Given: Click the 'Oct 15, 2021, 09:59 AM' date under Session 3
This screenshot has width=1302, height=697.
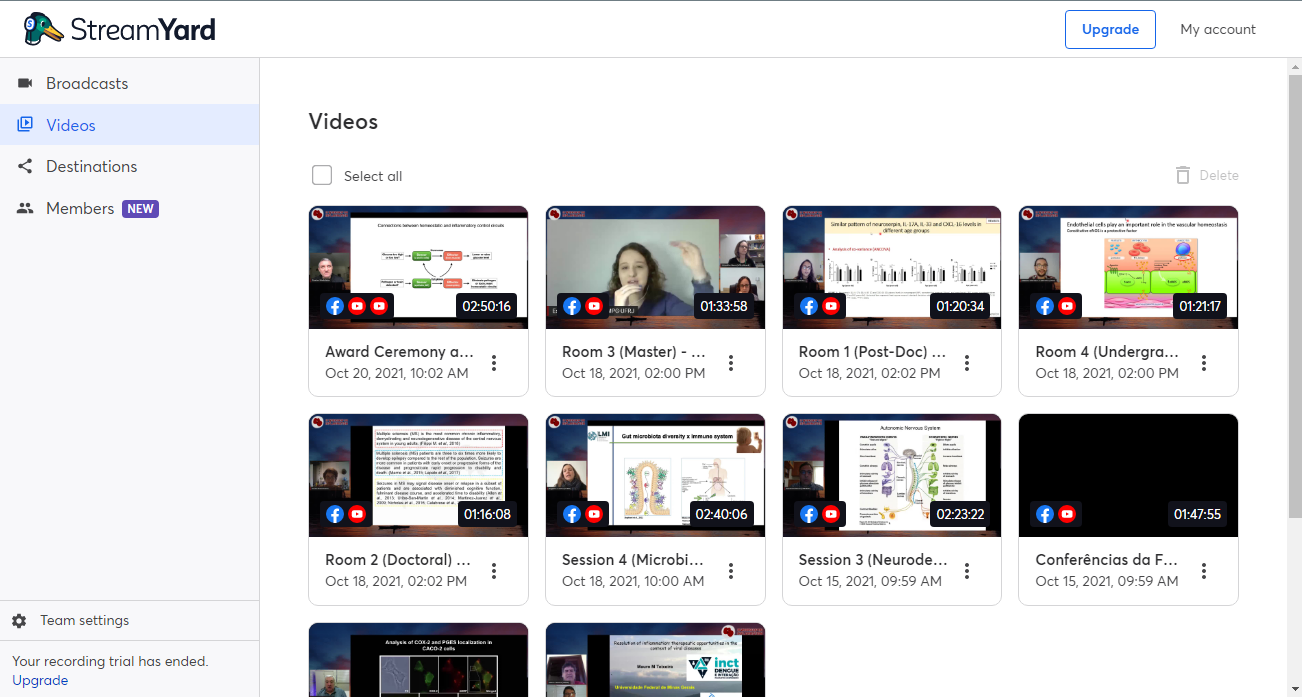Looking at the screenshot, I should [870, 581].
